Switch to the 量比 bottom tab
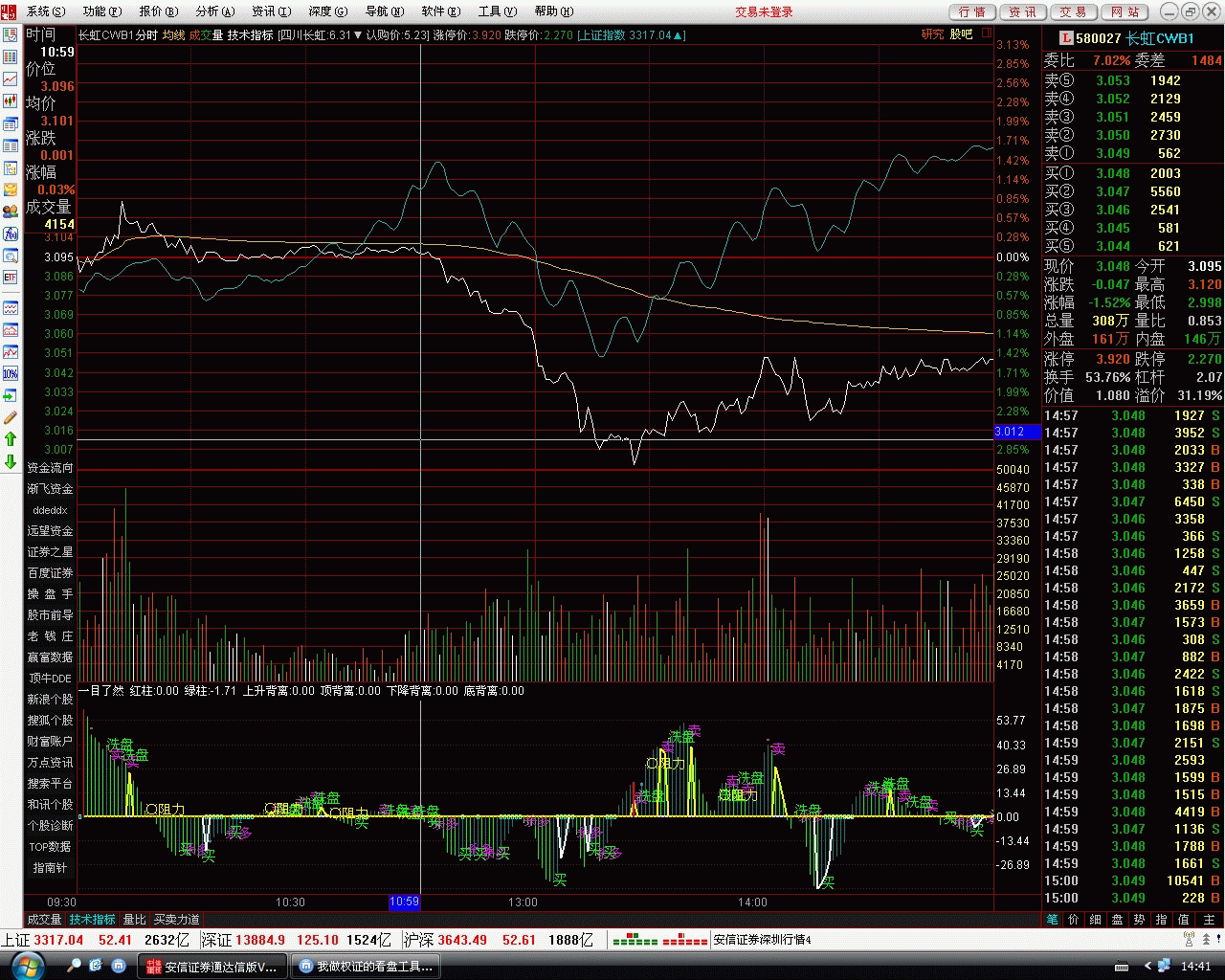The width and height of the screenshot is (1225, 980). click(135, 920)
